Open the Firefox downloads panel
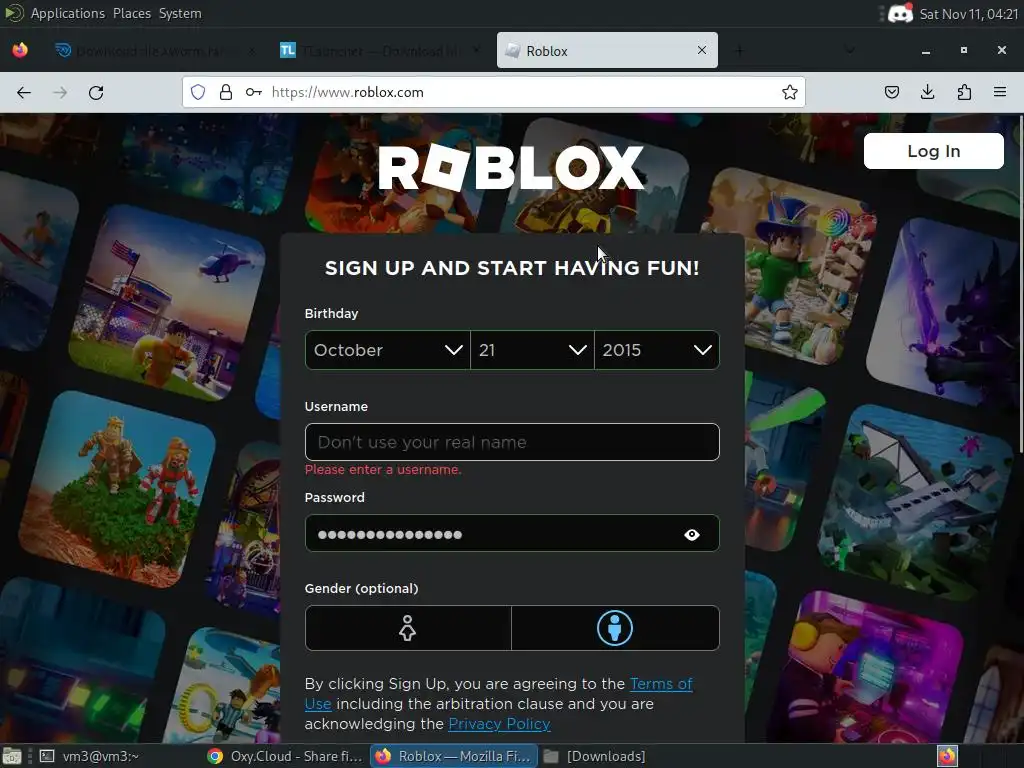This screenshot has height=768, width=1024. [927, 92]
